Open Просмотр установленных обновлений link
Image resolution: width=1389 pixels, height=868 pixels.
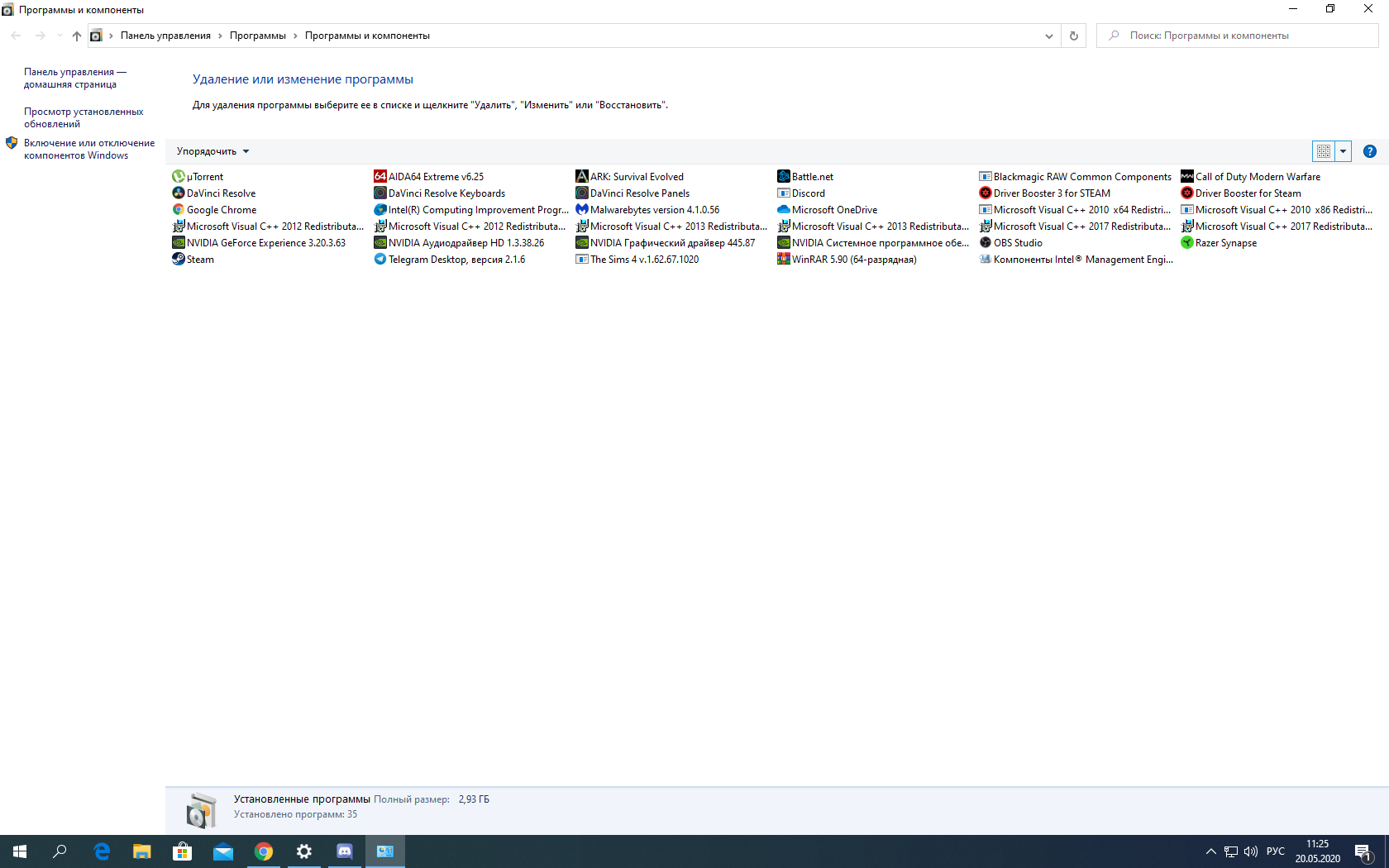coord(84,117)
